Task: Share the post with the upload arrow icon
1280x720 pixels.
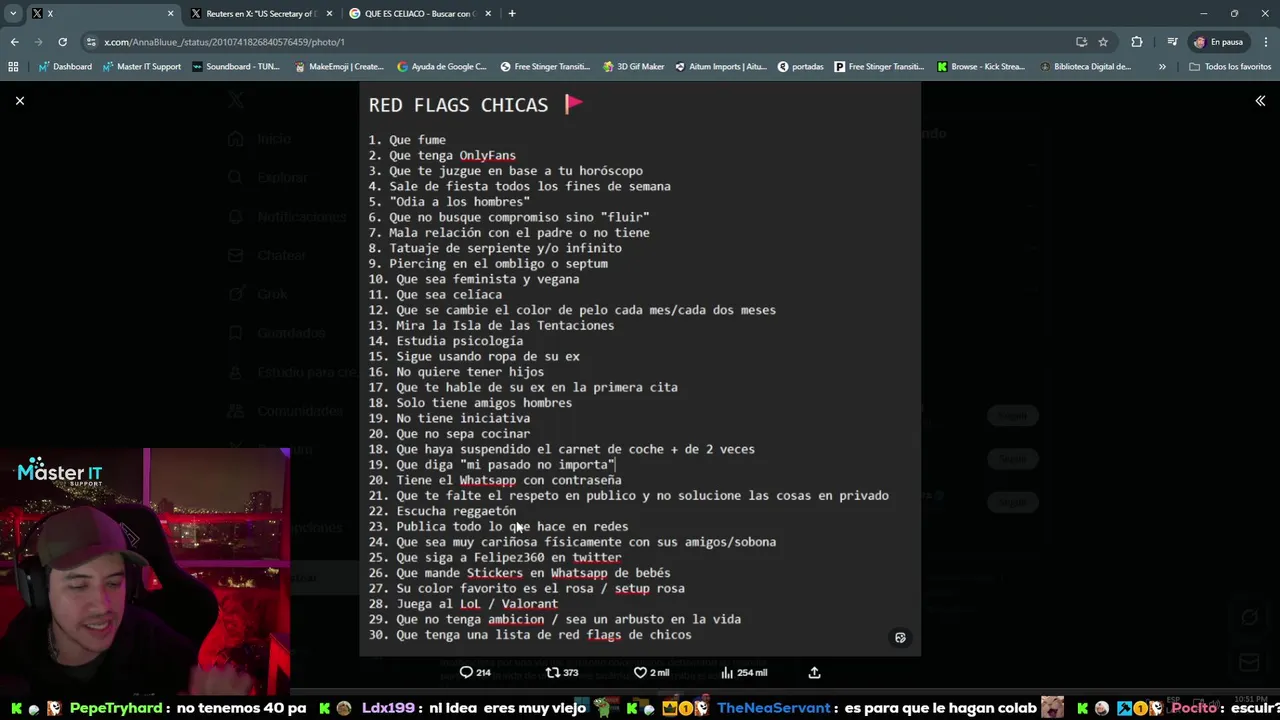Action: 814,672
